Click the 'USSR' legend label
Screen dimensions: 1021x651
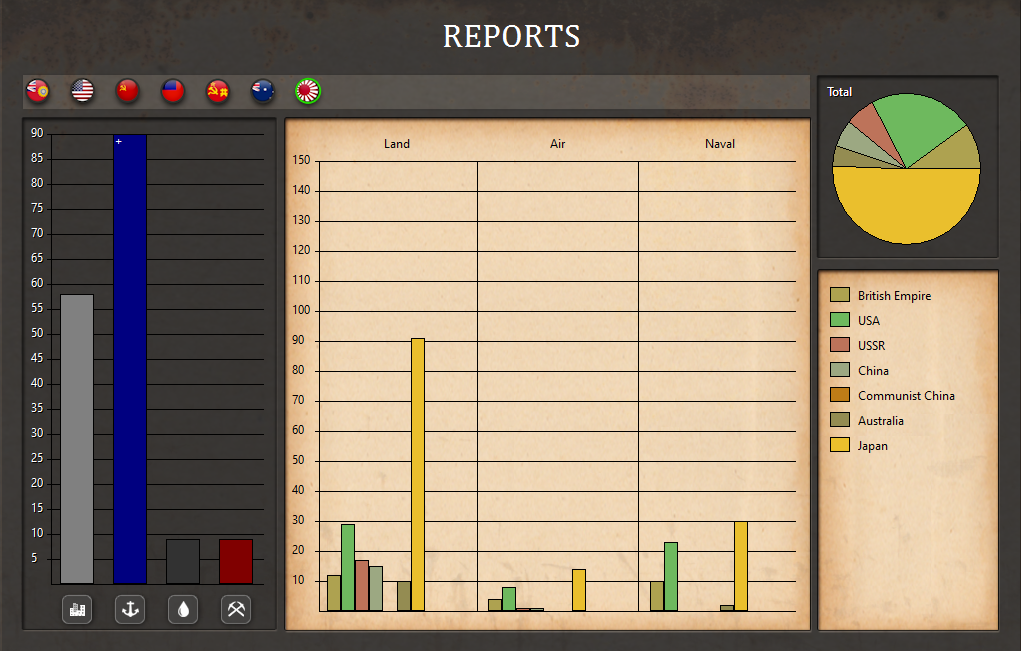871,346
